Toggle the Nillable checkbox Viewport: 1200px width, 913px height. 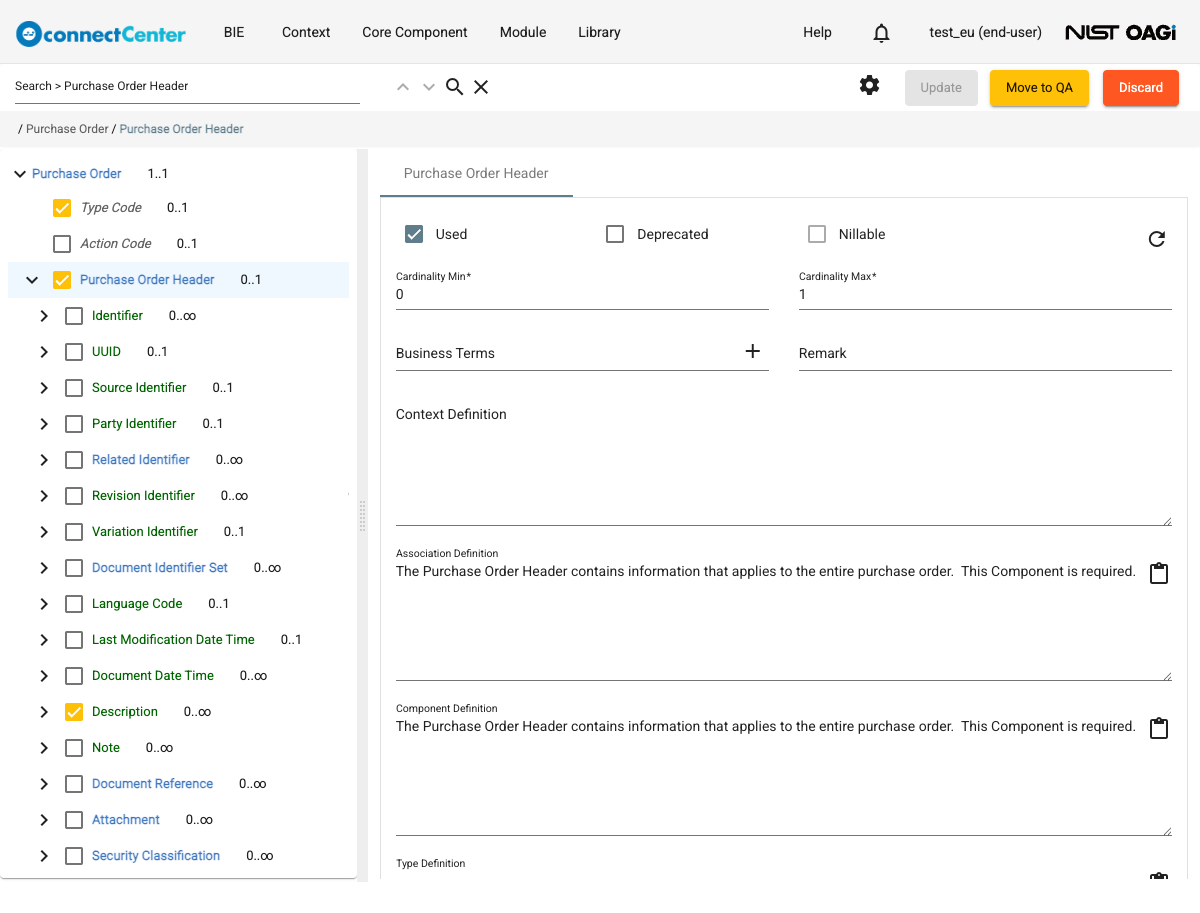[817, 234]
